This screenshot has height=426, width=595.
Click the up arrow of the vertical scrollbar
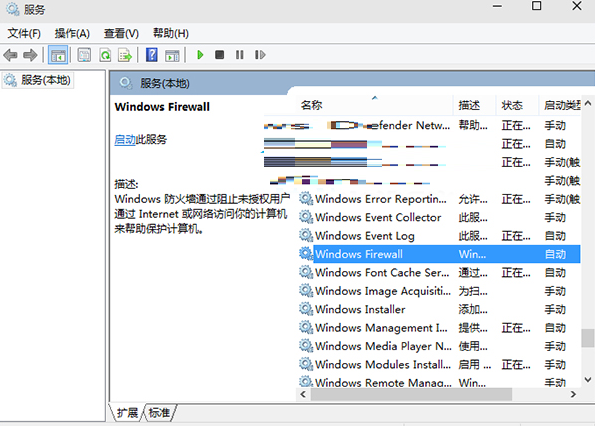[588, 103]
